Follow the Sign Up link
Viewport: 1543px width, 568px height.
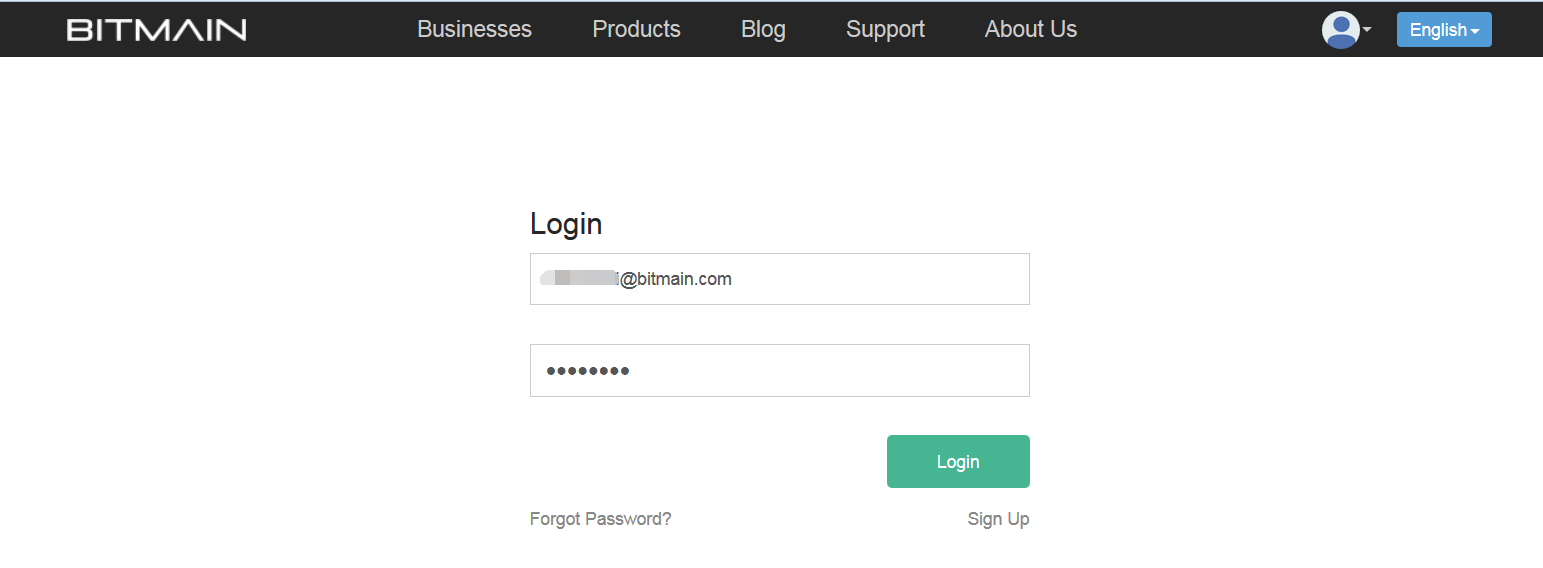point(998,519)
